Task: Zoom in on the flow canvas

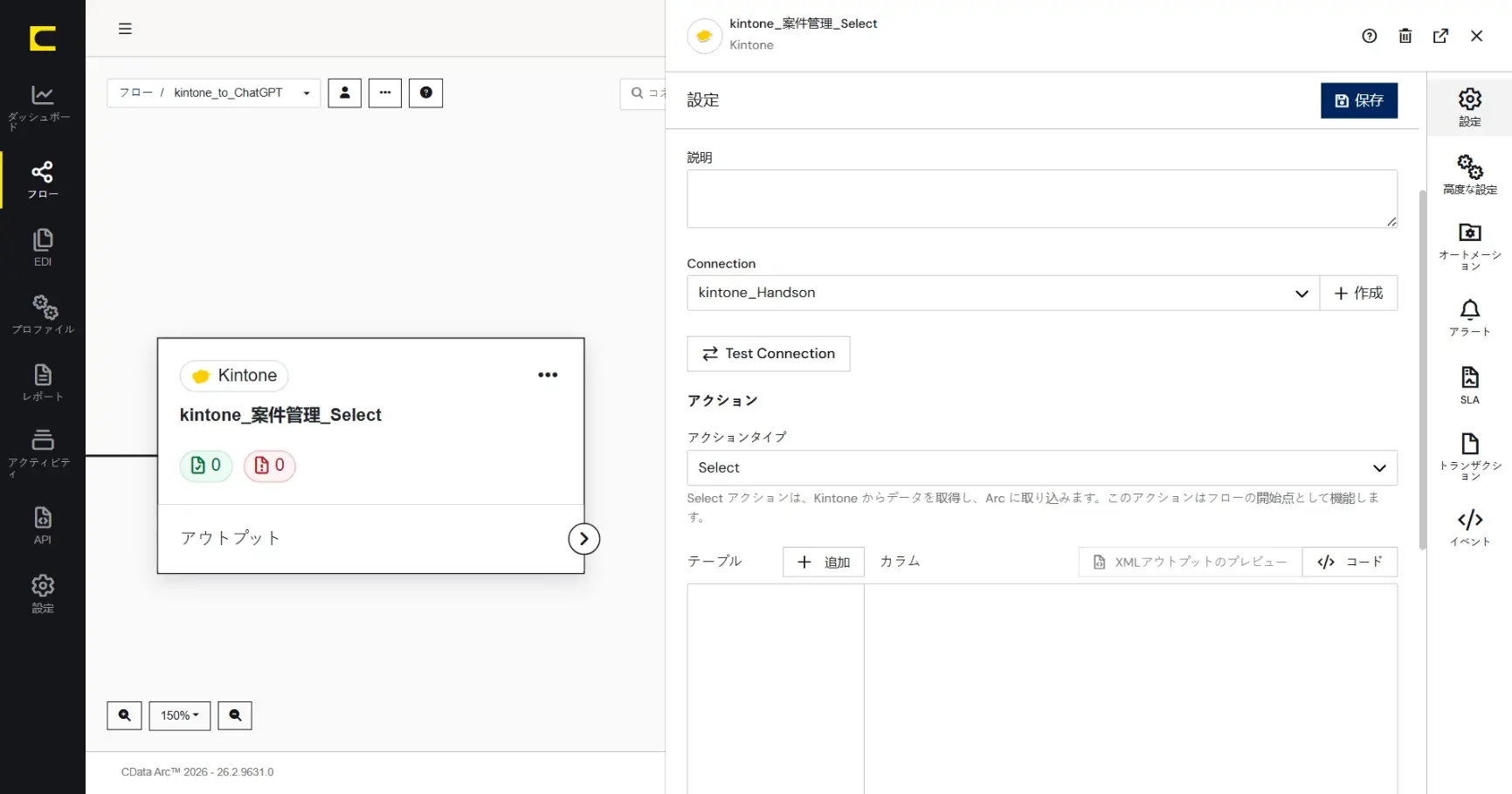Action: [x=124, y=715]
